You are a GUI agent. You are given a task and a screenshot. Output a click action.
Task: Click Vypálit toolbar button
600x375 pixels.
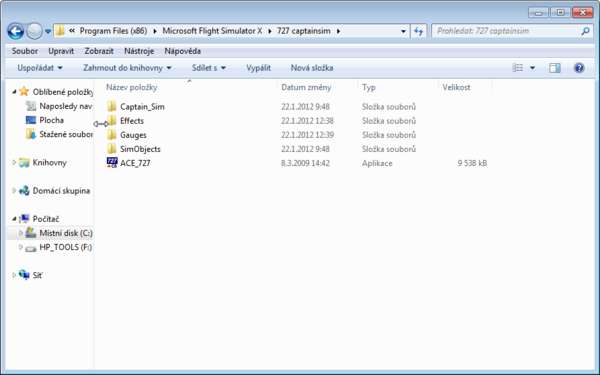[258, 68]
